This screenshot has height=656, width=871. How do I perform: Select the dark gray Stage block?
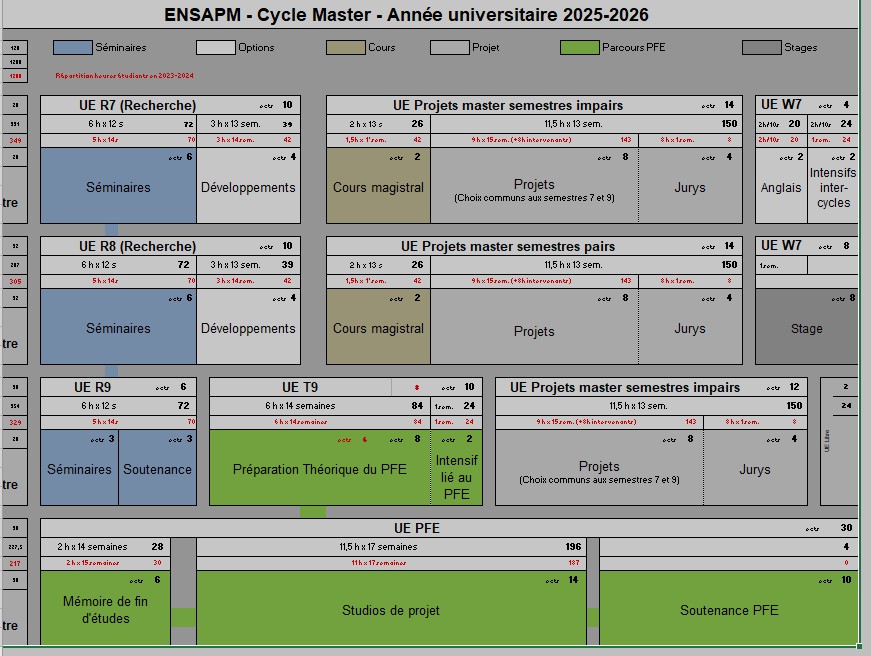coord(806,328)
